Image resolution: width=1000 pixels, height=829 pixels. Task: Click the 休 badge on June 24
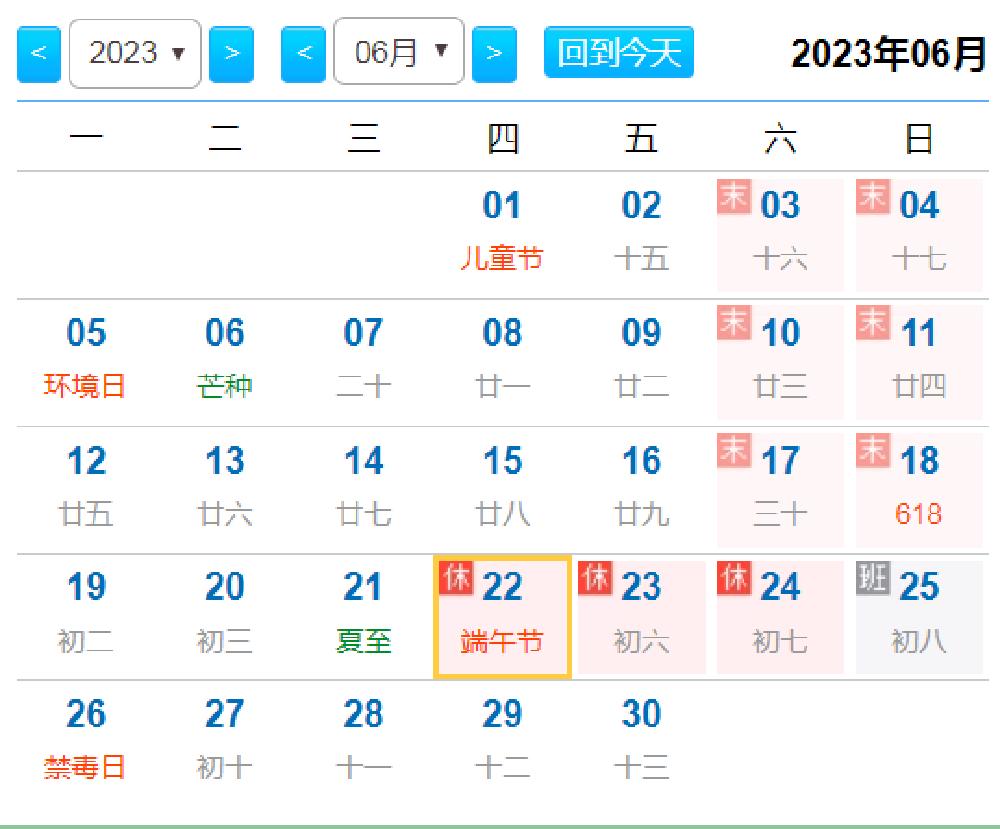point(733,578)
